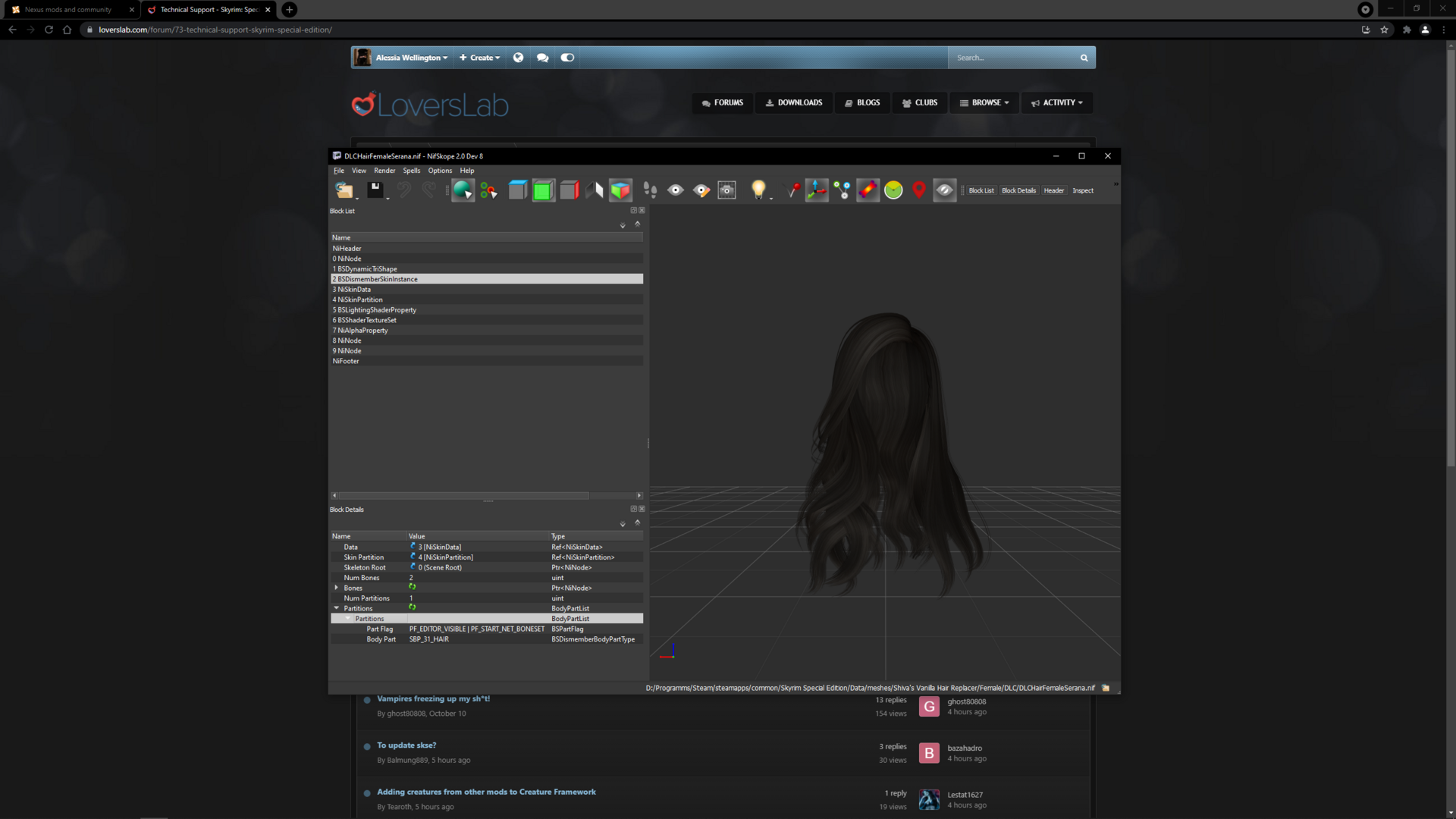Select 4 NiSkinPartition block
Image resolution: width=1456 pixels, height=819 pixels.
[487, 300]
